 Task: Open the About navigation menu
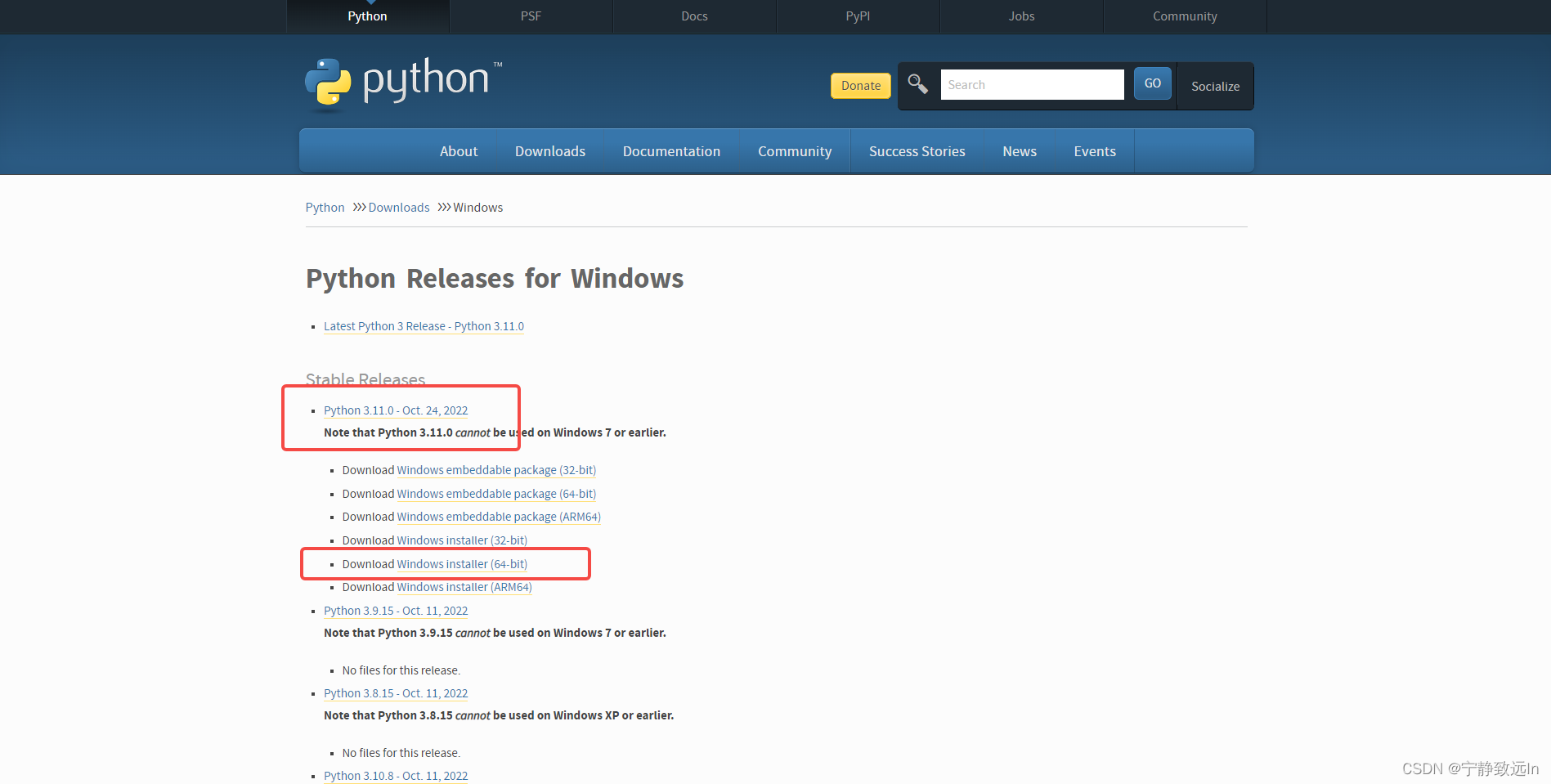459,151
